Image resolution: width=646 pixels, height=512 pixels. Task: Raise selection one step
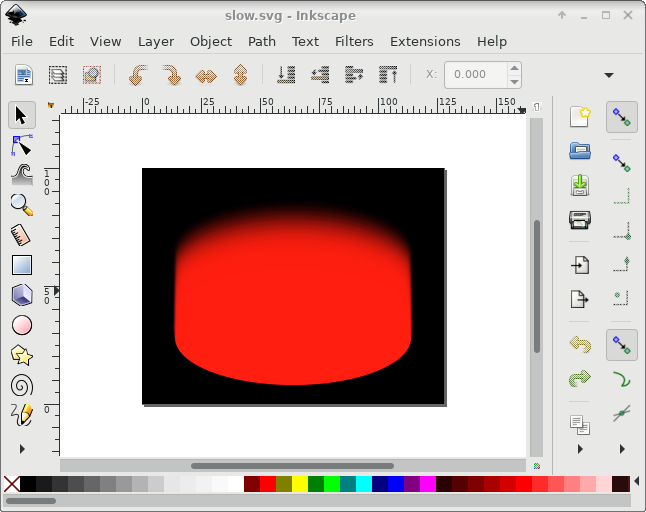click(x=354, y=75)
